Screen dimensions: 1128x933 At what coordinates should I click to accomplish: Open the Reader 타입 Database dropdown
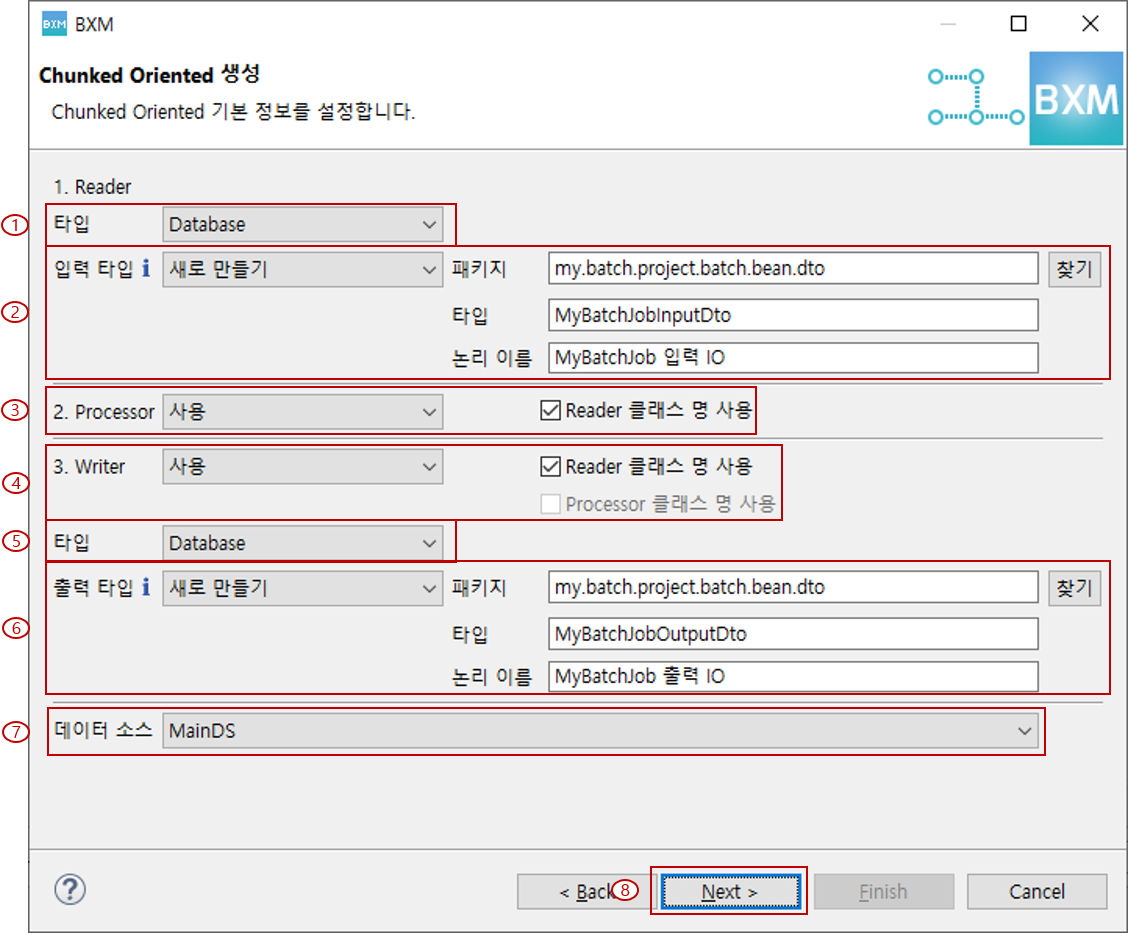[x=430, y=224]
